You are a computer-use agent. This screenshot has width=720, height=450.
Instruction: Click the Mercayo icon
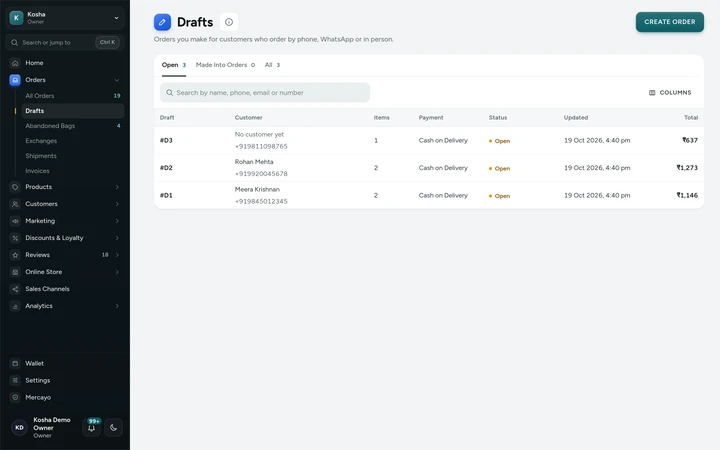coord(15,397)
